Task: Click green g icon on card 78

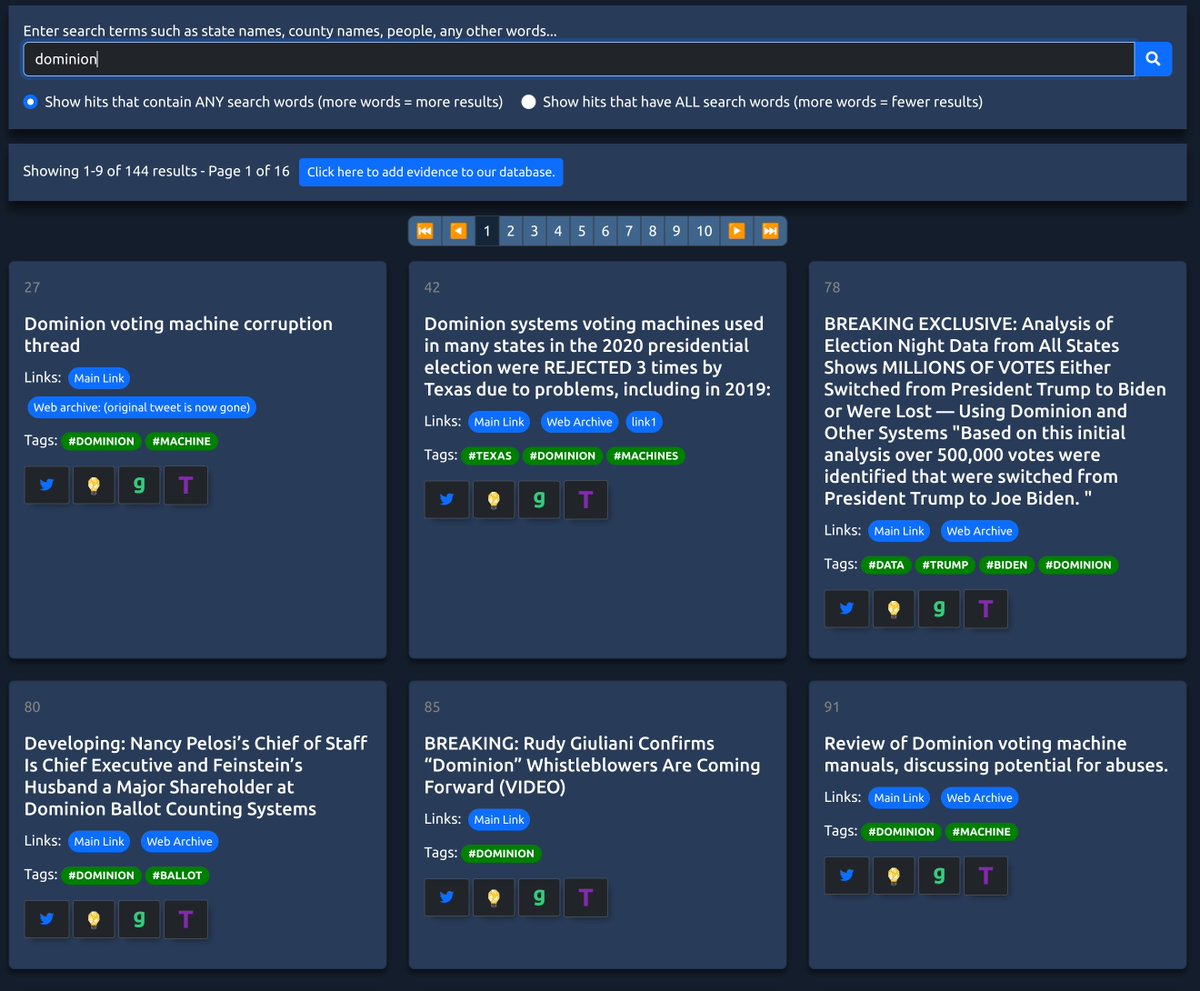Action: click(938, 608)
